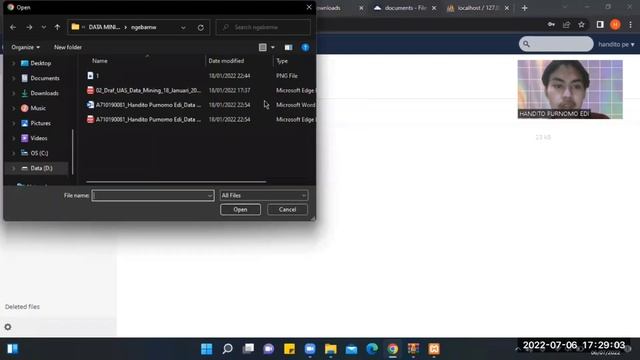Go back in the Open dialog
The width and height of the screenshot is (640, 360).
13,27
